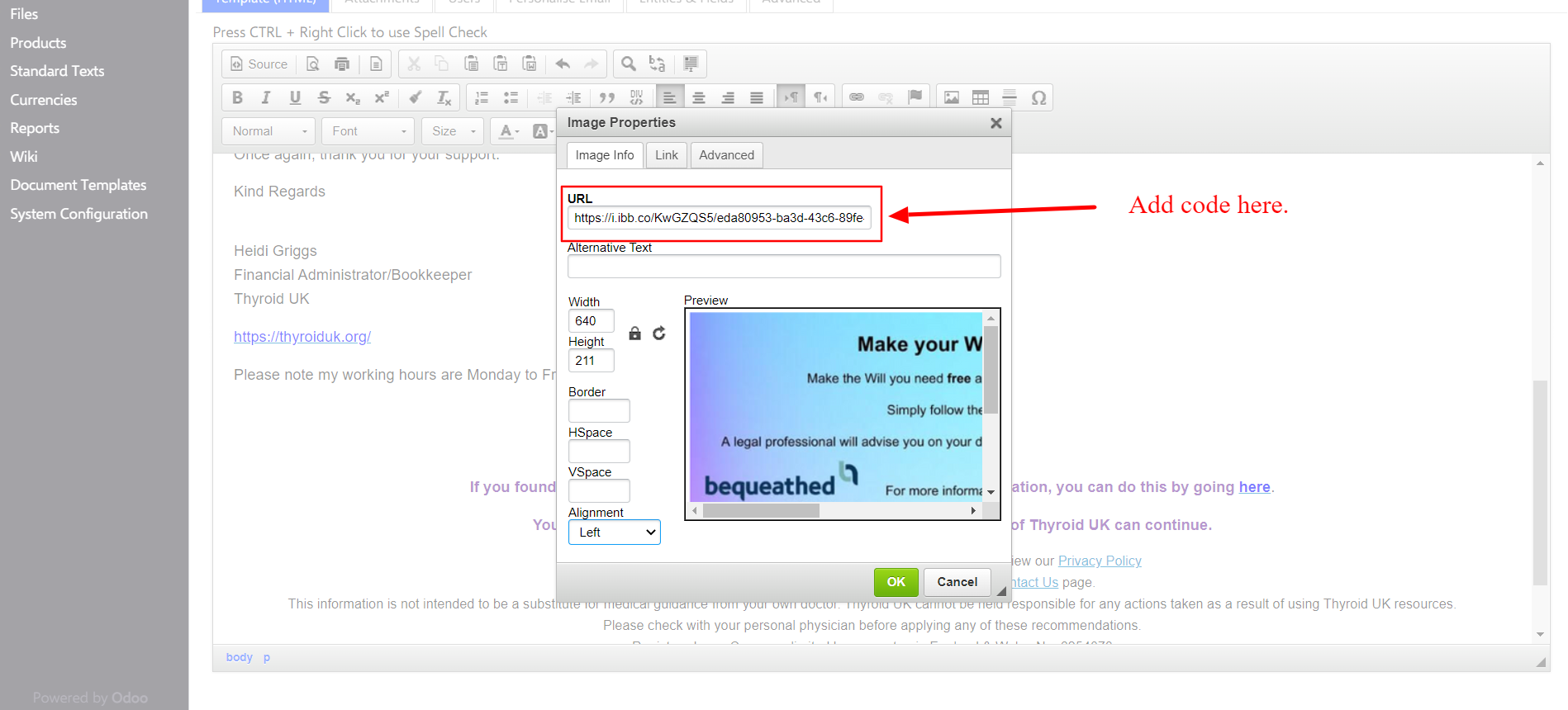Click the preview's horizontal scrollbar
The image size is (1568, 710).
pyautogui.click(x=760, y=511)
